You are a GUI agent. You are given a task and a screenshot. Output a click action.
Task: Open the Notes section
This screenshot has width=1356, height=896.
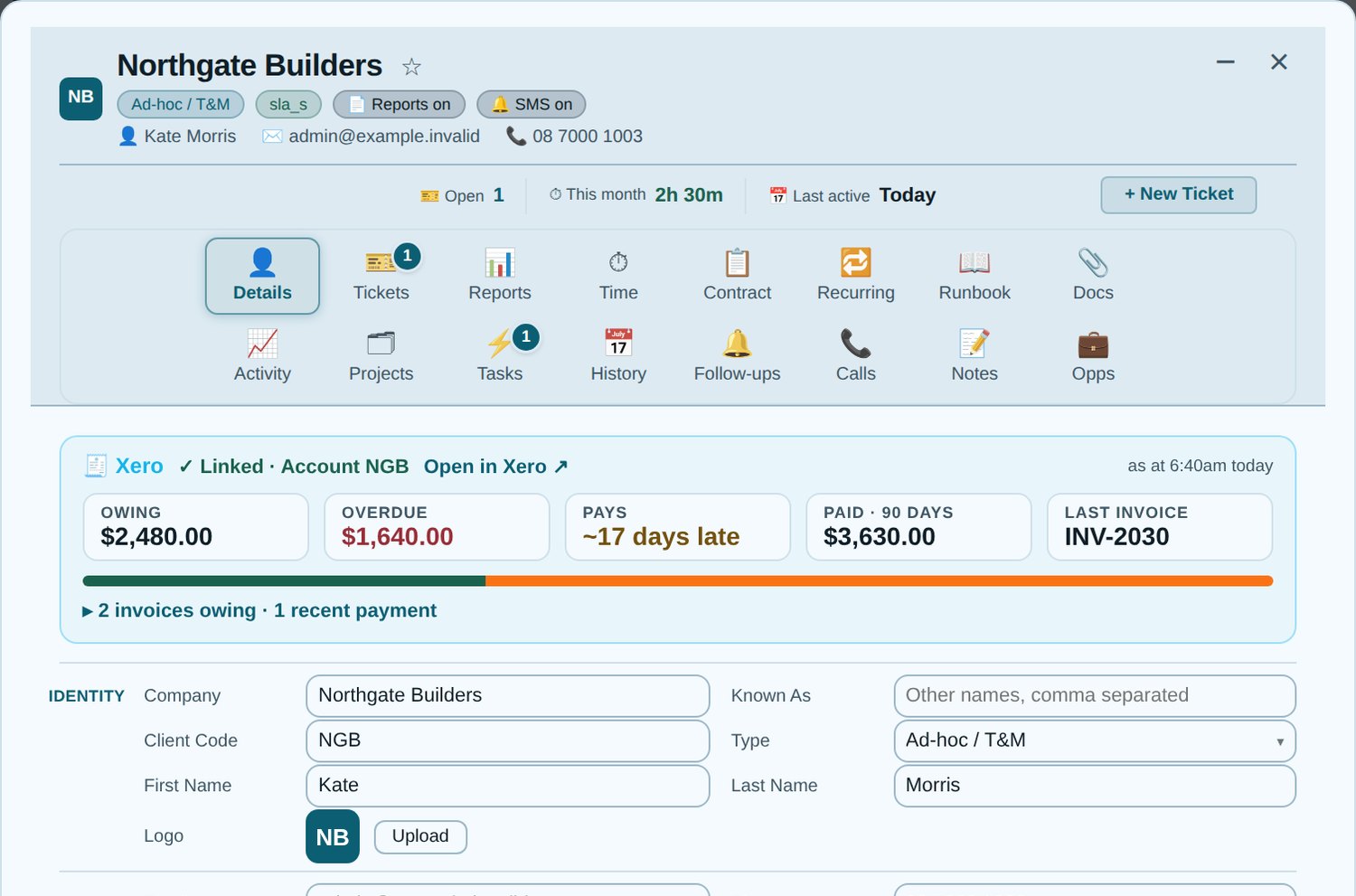975,356
